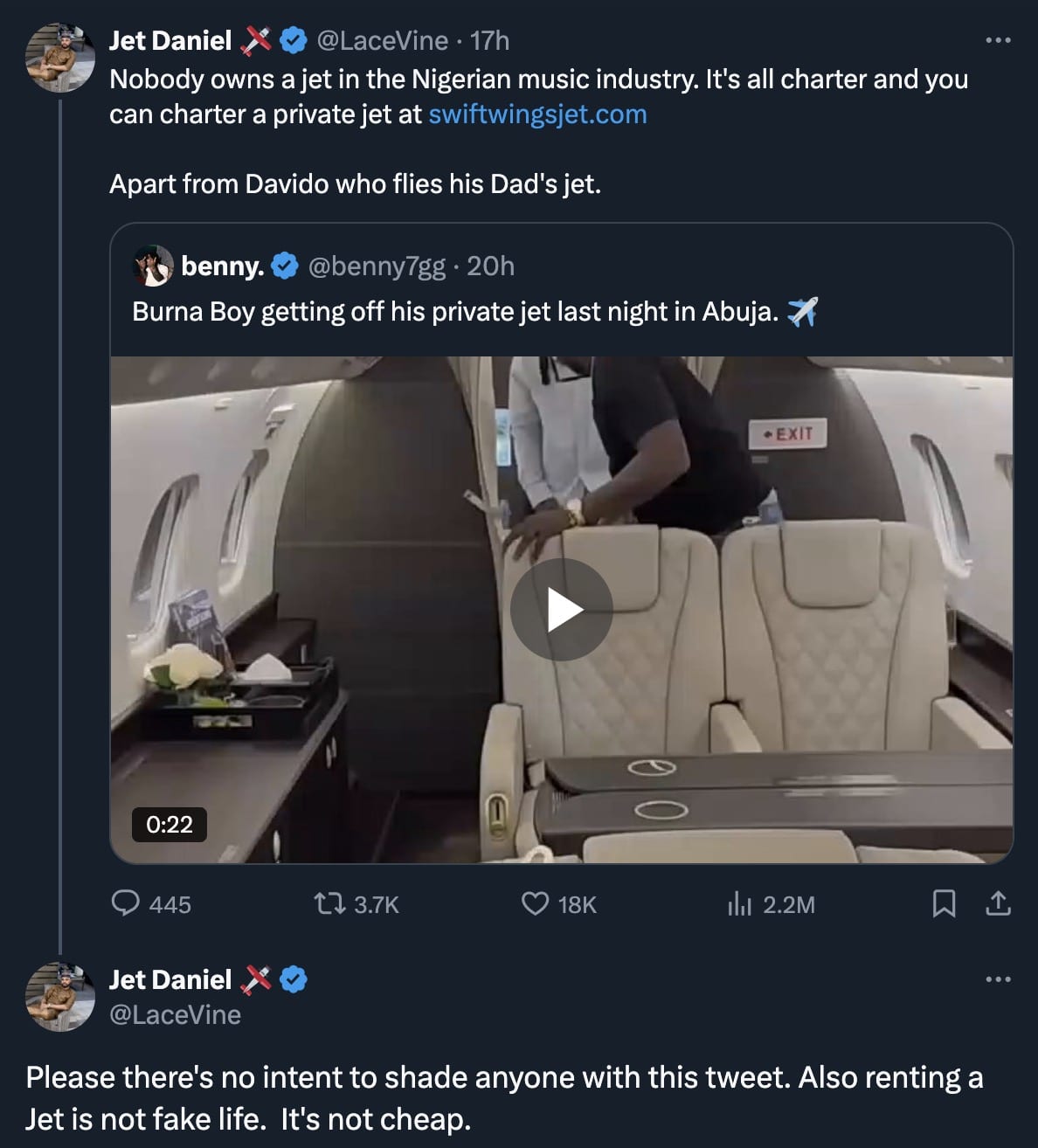The width and height of the screenshot is (1038, 1148).
Task: Open more options on reply tweet
Action: pyautogui.click(x=997, y=979)
